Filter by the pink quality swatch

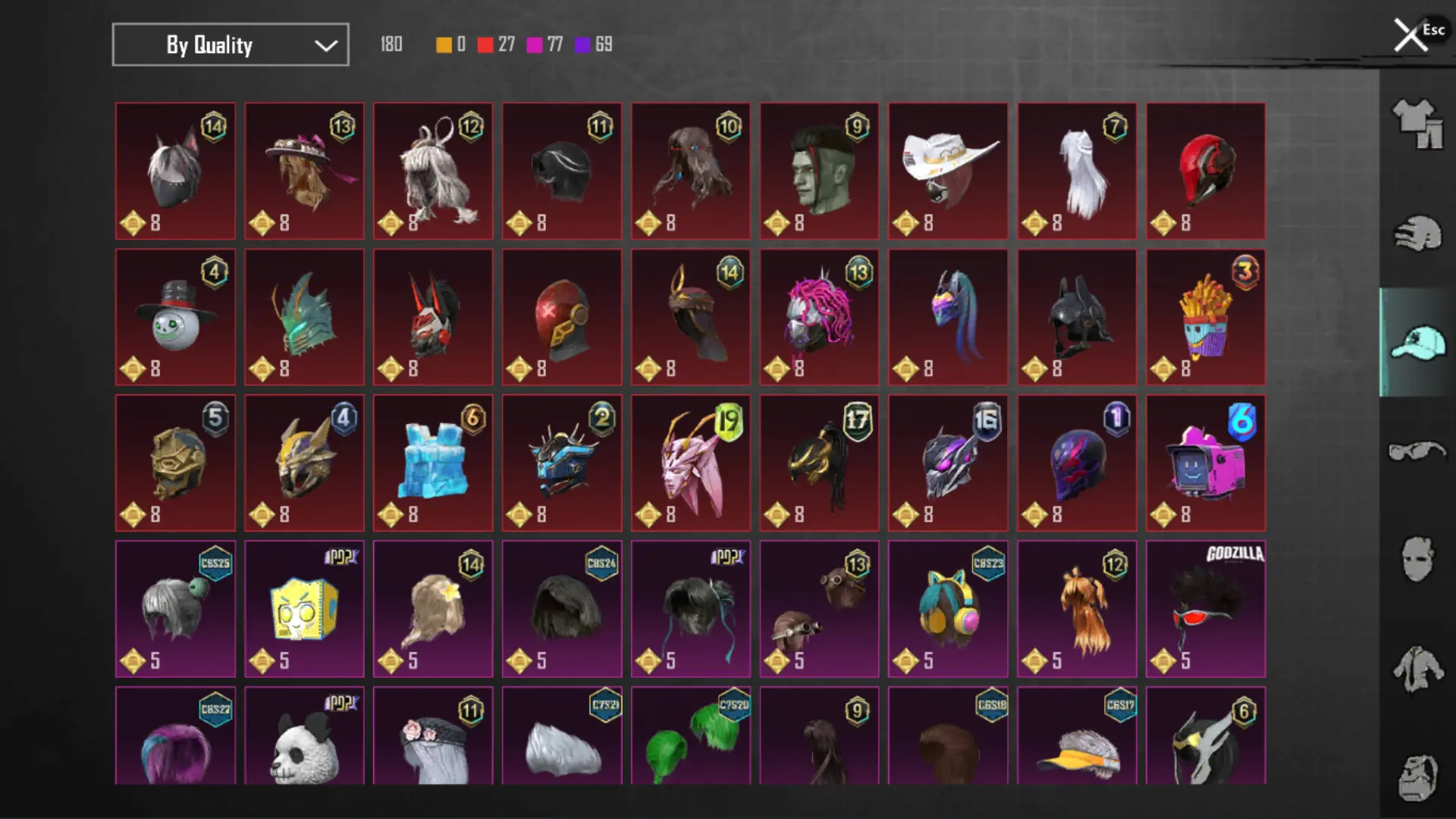pyautogui.click(x=535, y=45)
